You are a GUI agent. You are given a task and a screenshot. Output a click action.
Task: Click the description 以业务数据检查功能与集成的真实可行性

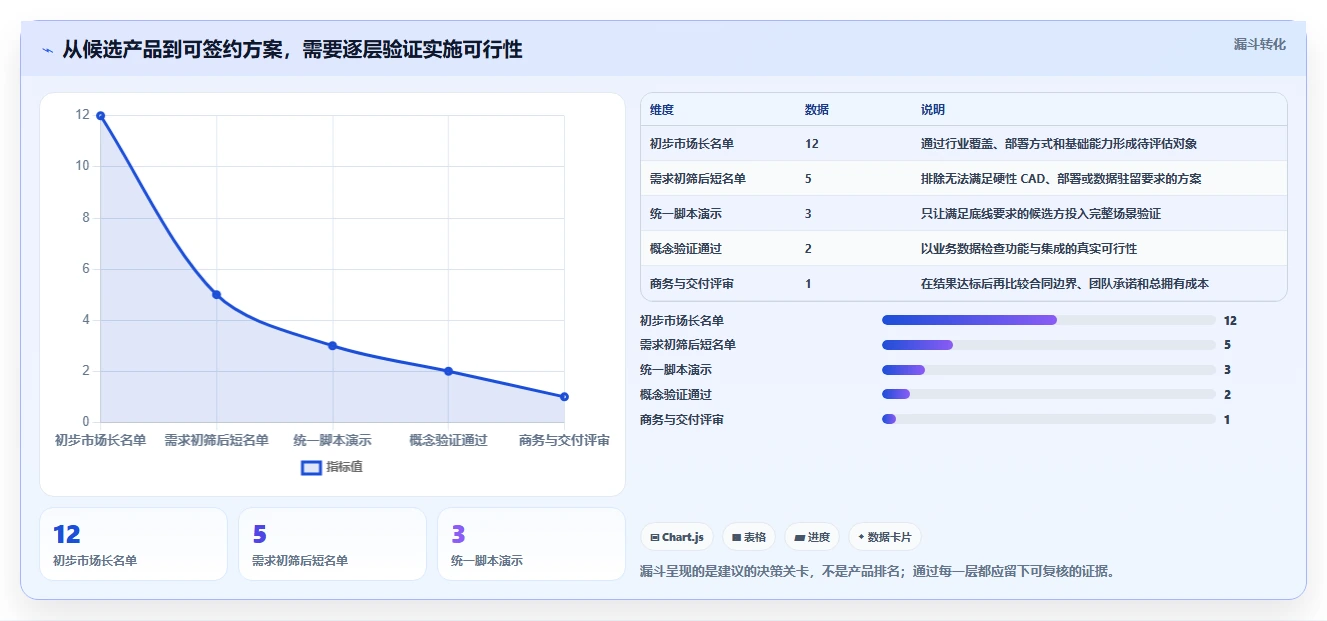click(x=1029, y=249)
